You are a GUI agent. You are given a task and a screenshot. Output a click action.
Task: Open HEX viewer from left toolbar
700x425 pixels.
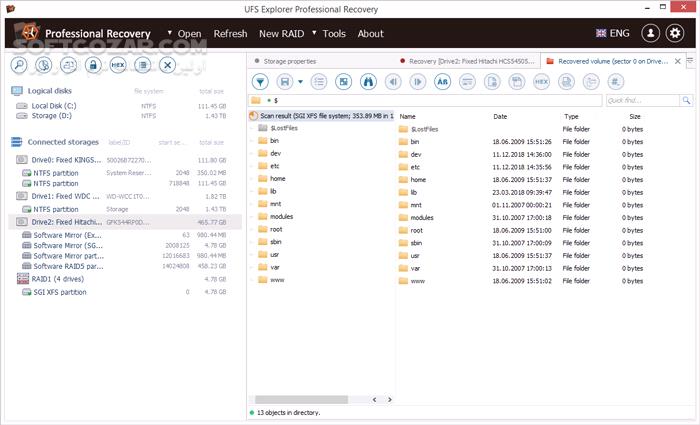tap(118, 65)
